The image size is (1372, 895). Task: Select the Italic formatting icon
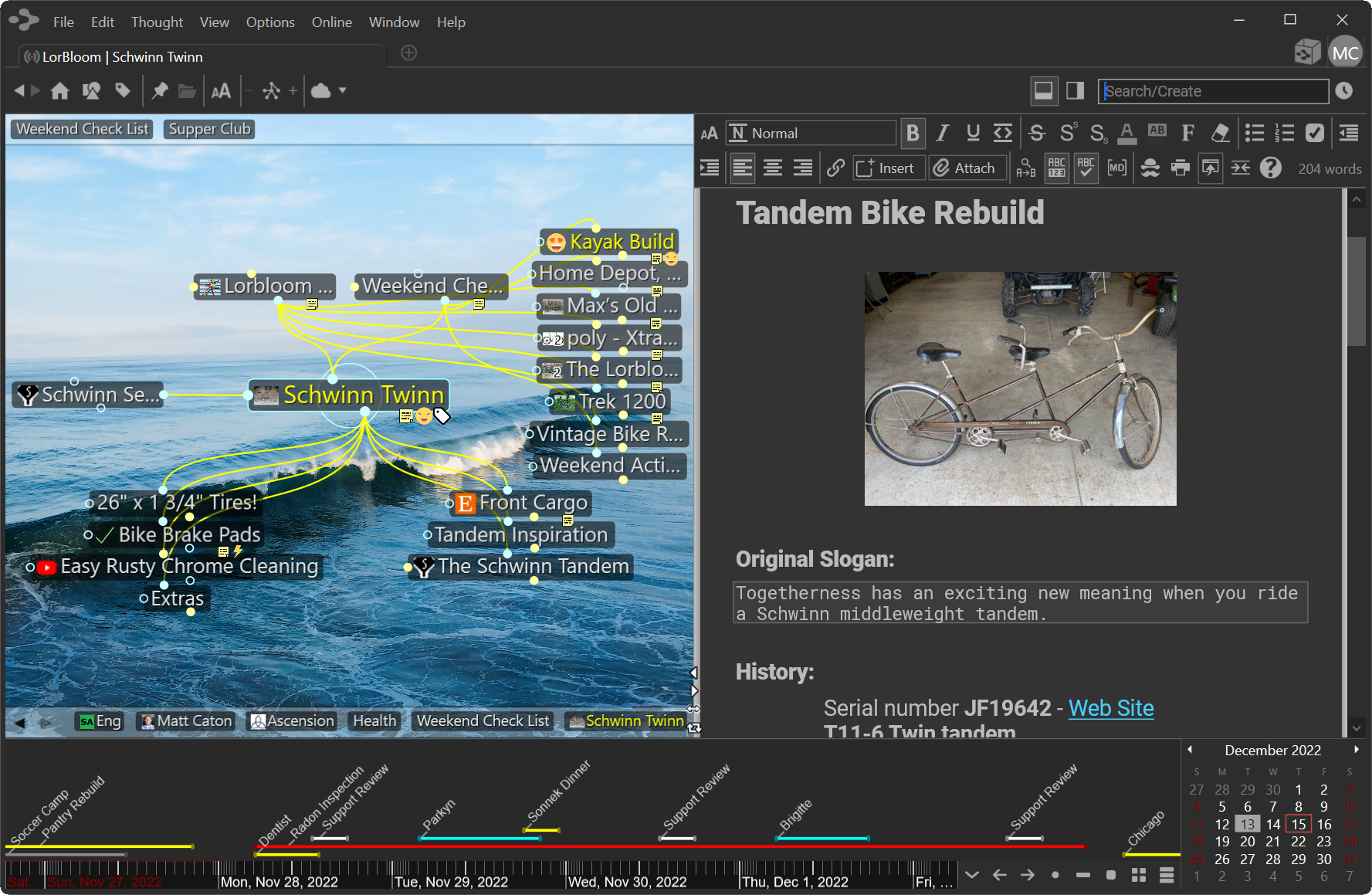tap(943, 133)
